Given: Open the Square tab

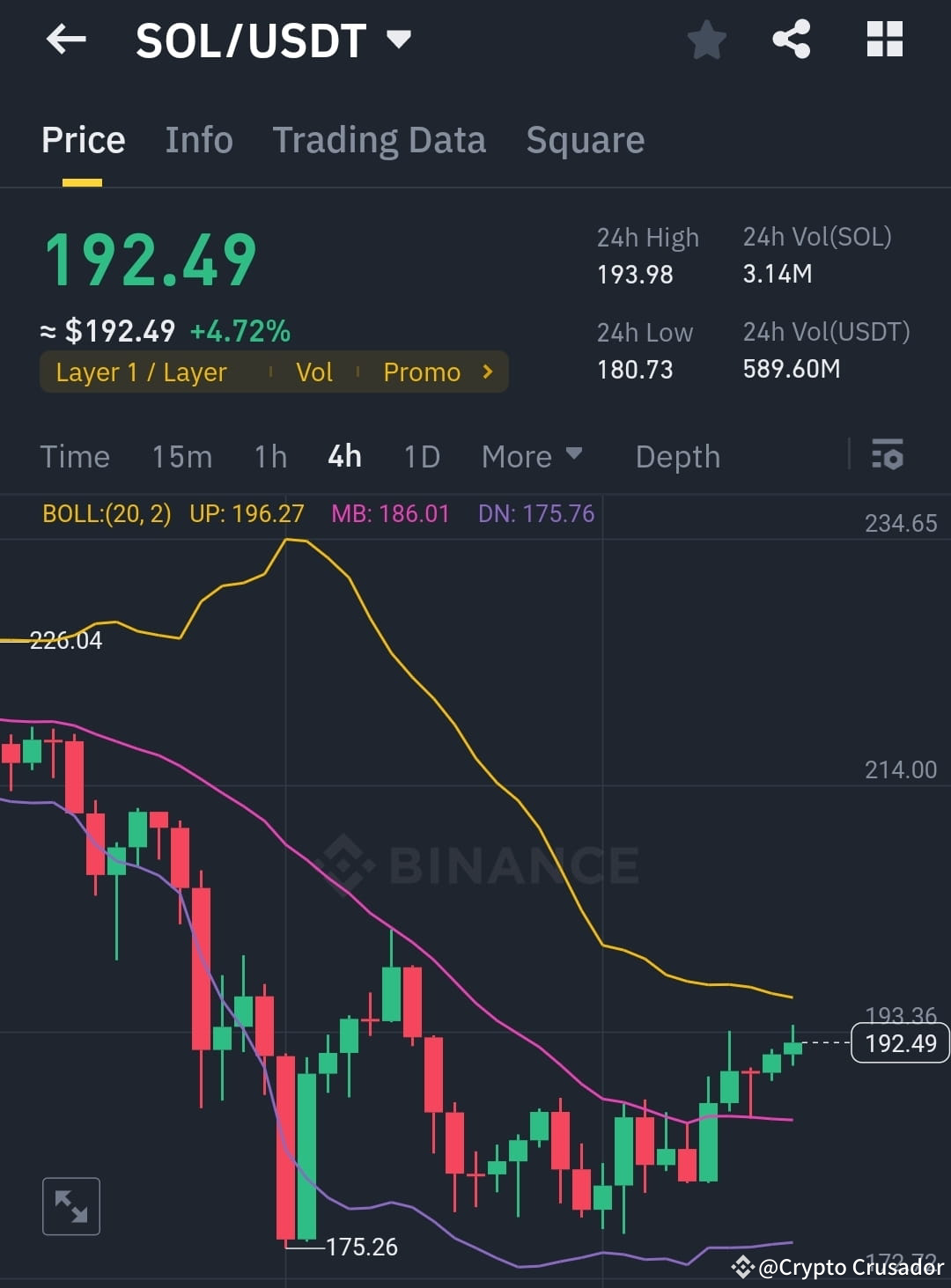Looking at the screenshot, I should pyautogui.click(x=585, y=140).
